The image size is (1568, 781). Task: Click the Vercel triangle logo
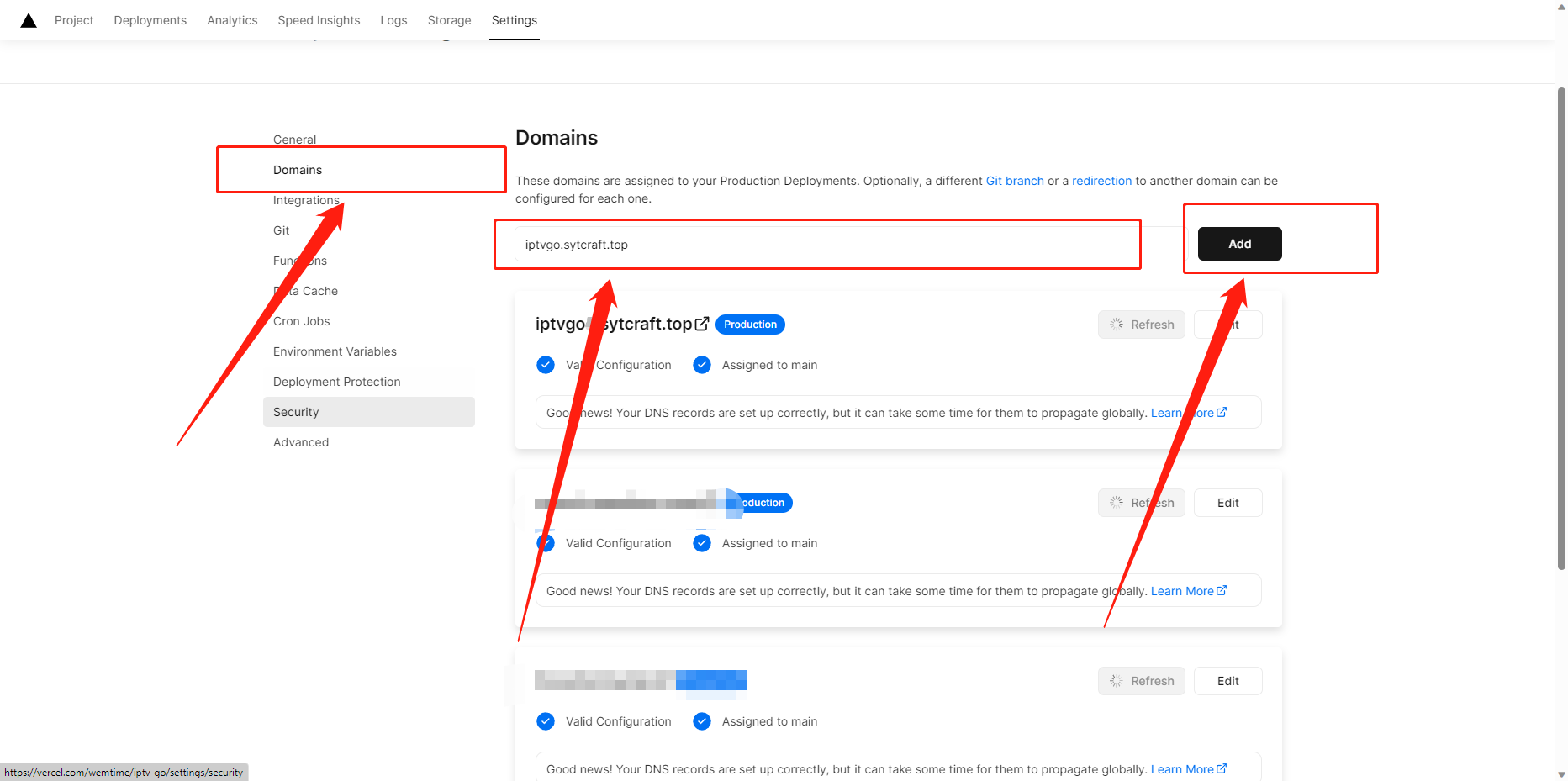(x=29, y=20)
